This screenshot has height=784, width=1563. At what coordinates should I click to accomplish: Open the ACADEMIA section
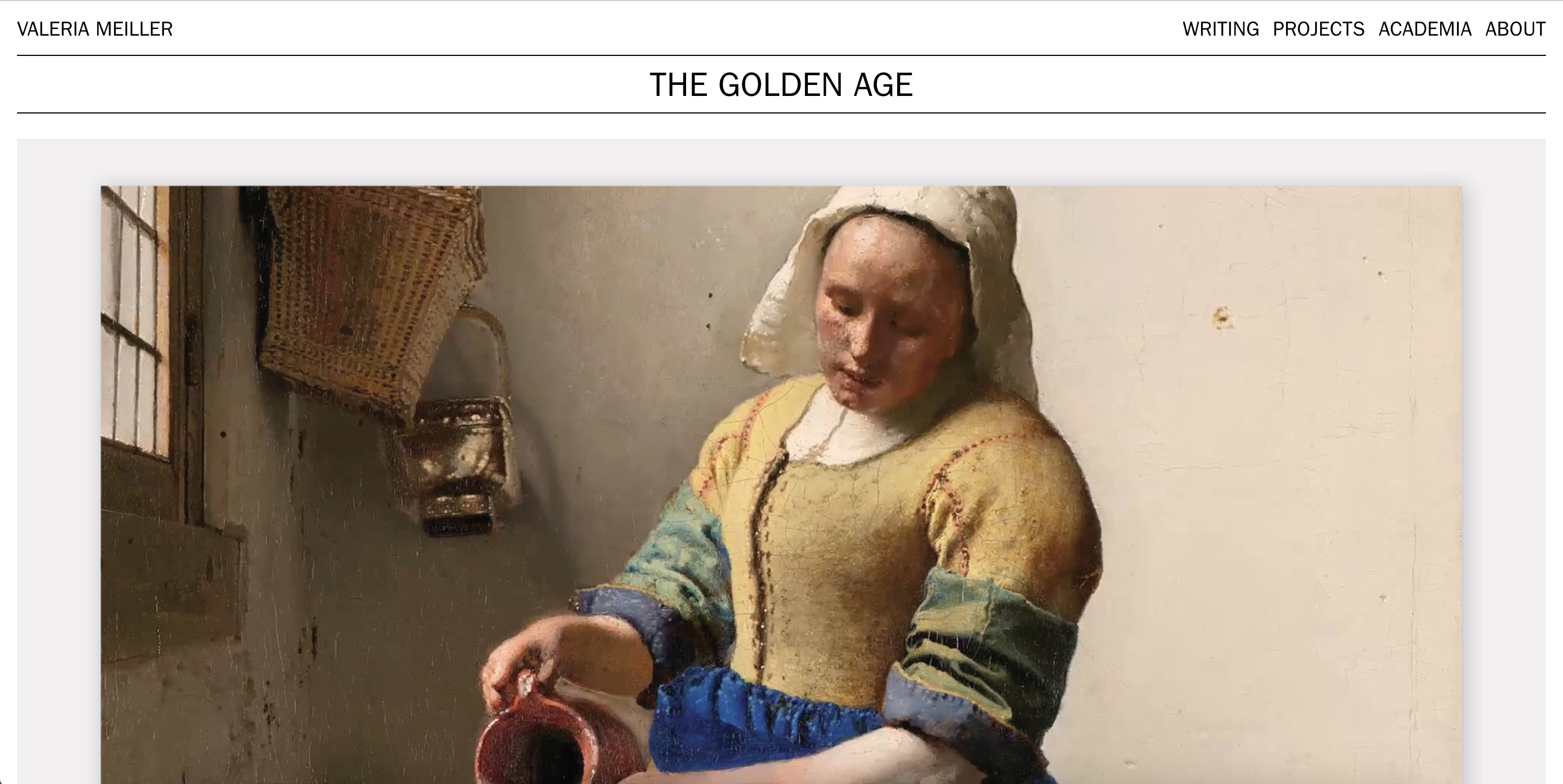click(x=1425, y=29)
